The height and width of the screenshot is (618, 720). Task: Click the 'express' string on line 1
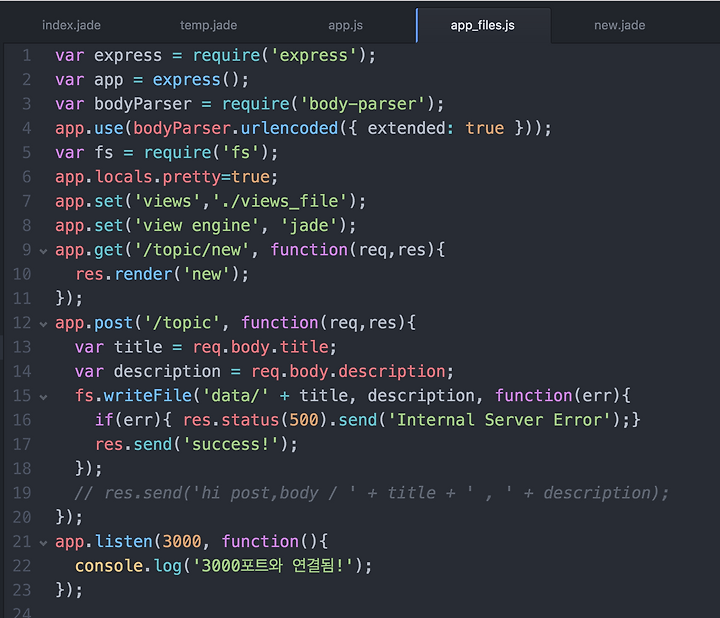coord(314,56)
